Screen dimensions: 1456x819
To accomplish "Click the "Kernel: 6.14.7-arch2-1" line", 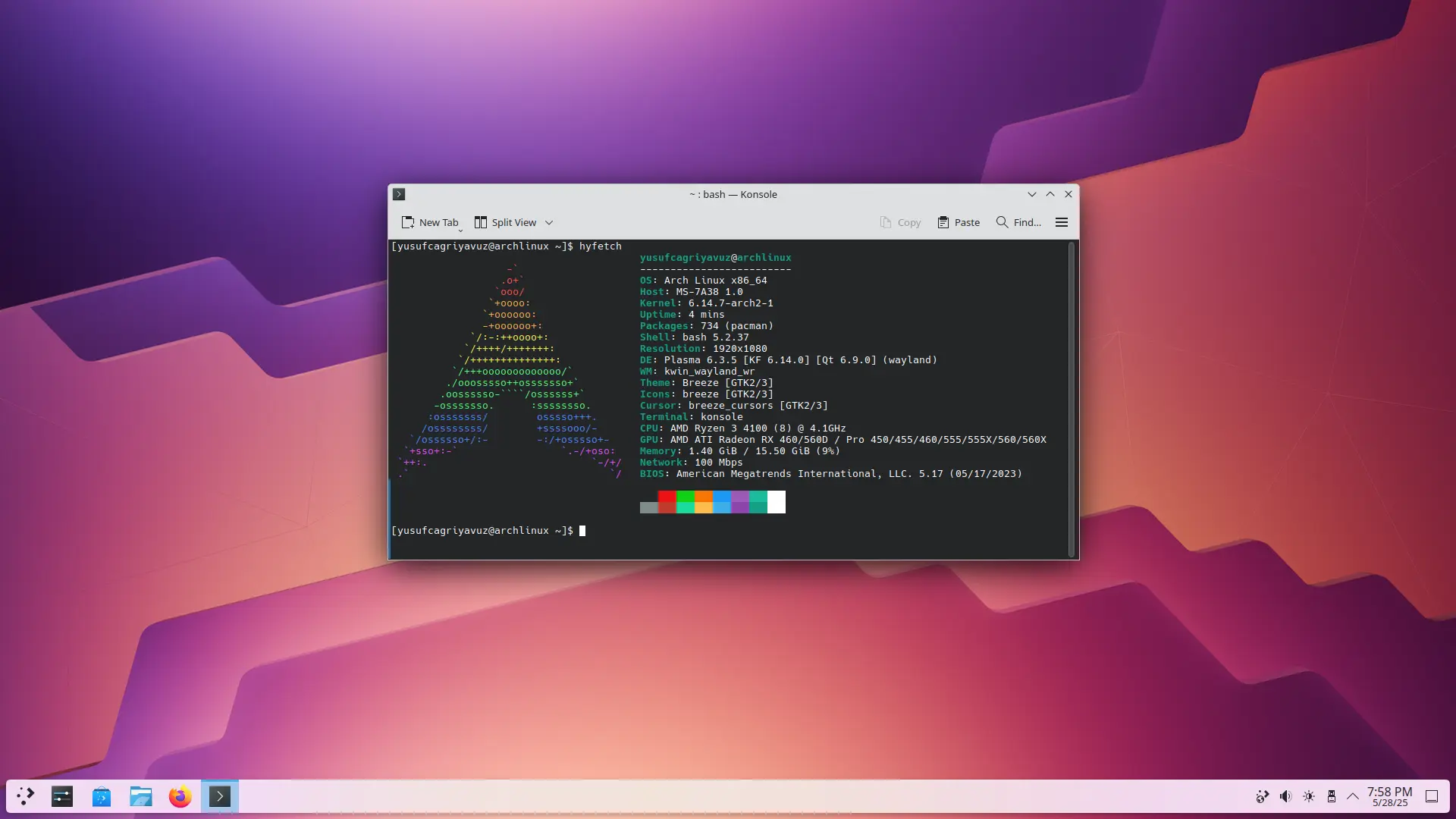I will coord(707,303).
